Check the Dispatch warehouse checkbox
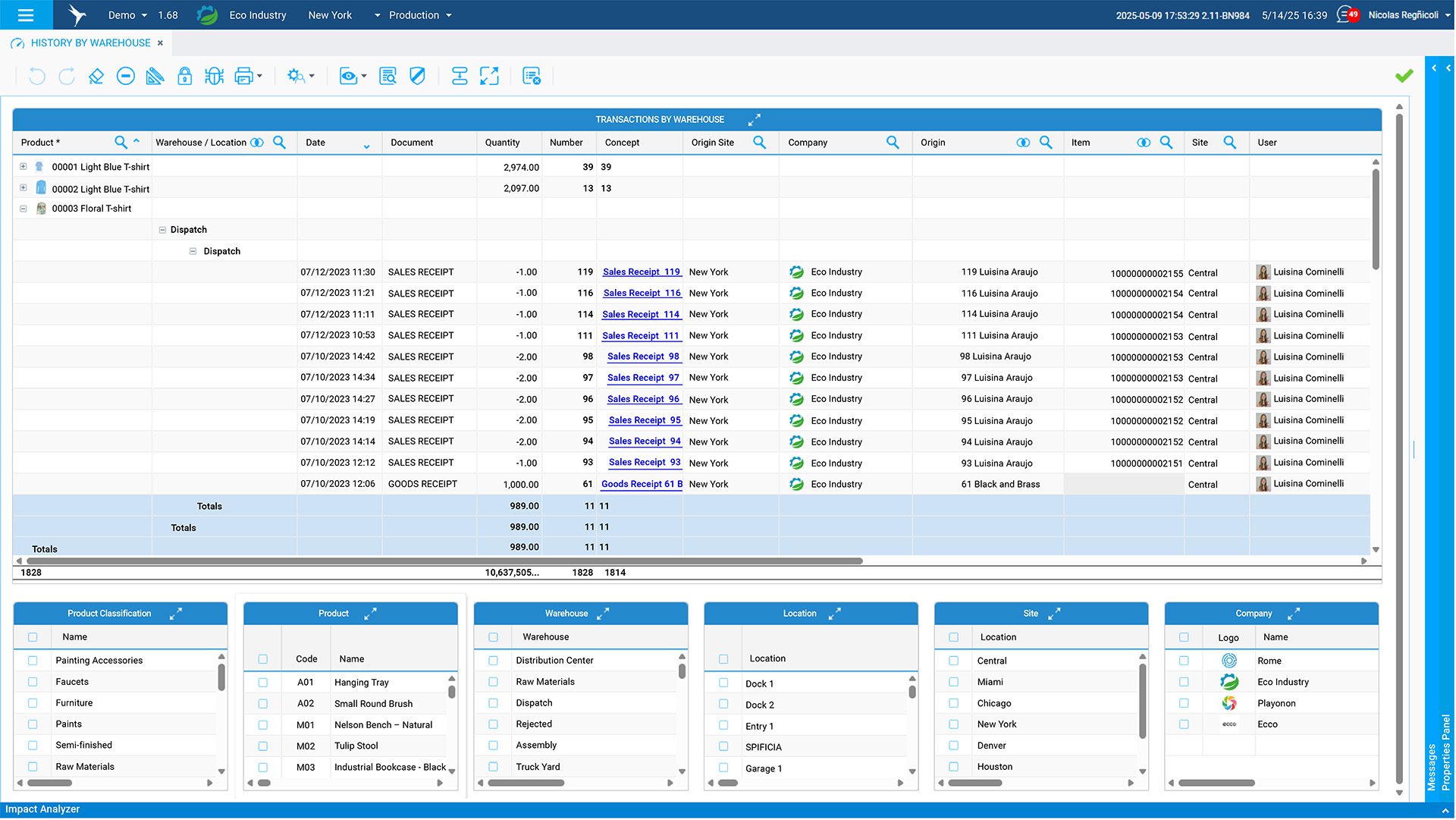The width and height of the screenshot is (1456, 820). (494, 703)
